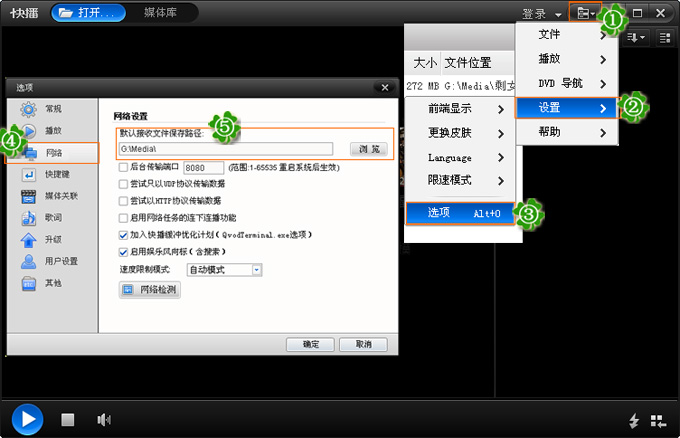
Task: Click the 打开 open file button
Action: (88, 13)
